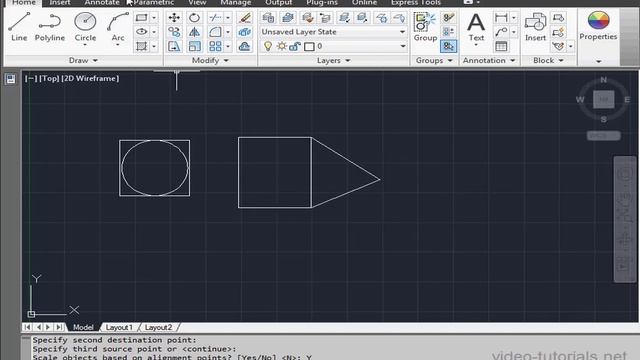Viewport: 640px width, 360px height.
Task: Click the [Top] view control
Action: [x=49, y=78]
